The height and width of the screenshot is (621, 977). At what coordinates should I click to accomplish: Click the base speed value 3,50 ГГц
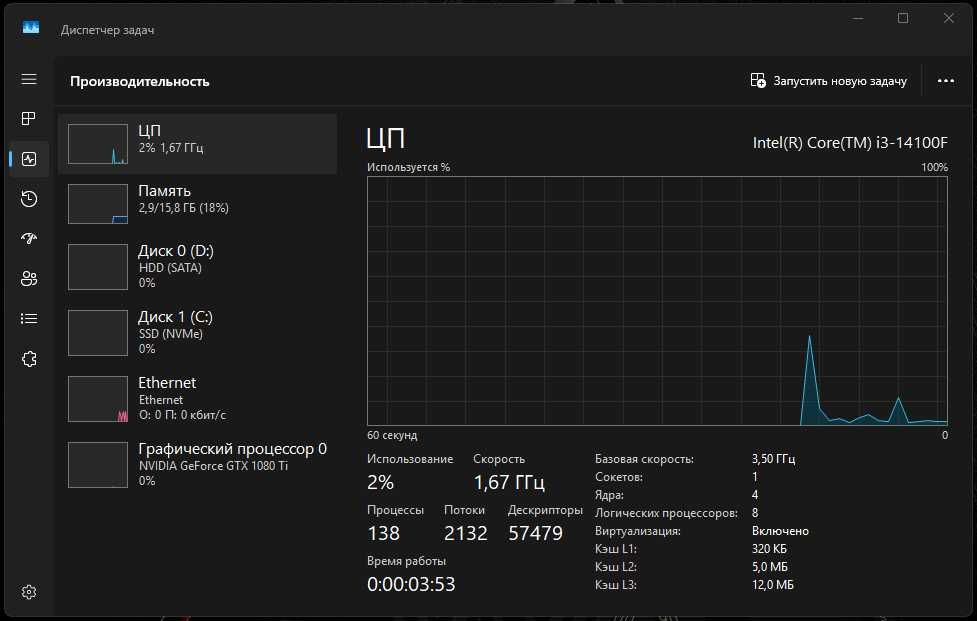(773, 459)
